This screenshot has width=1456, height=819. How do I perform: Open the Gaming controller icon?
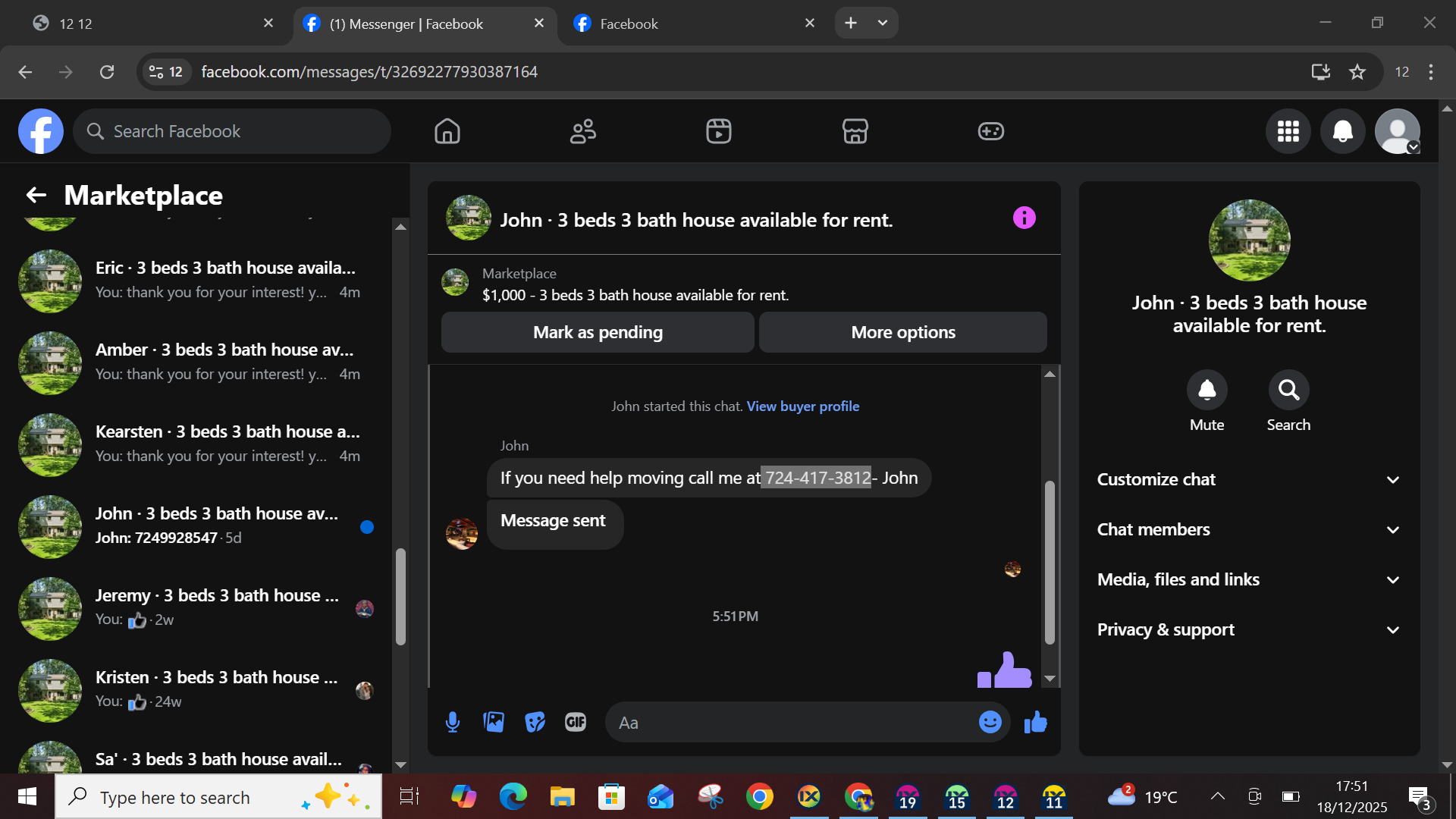tap(990, 131)
